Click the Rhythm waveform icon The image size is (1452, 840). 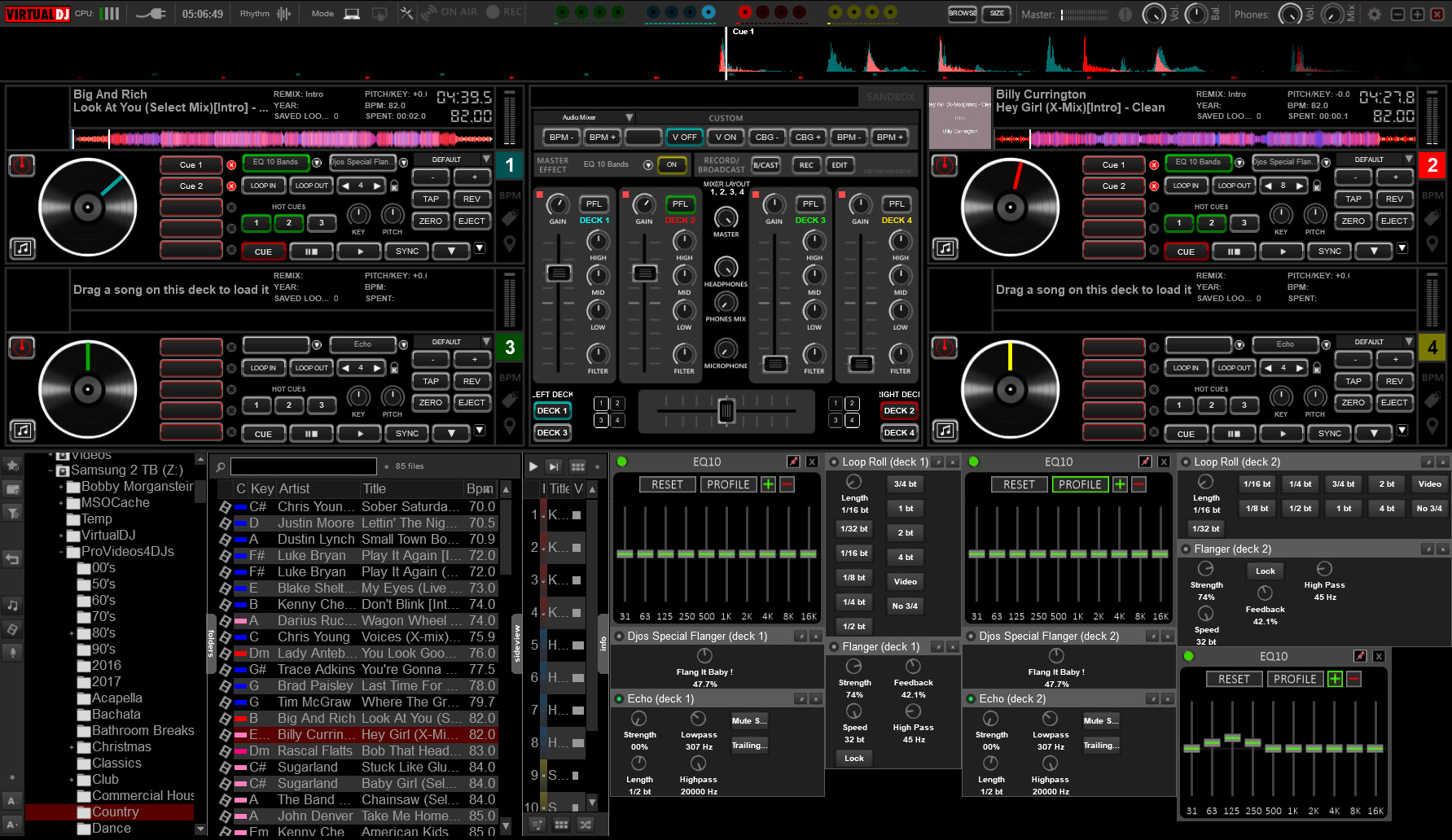pos(284,14)
